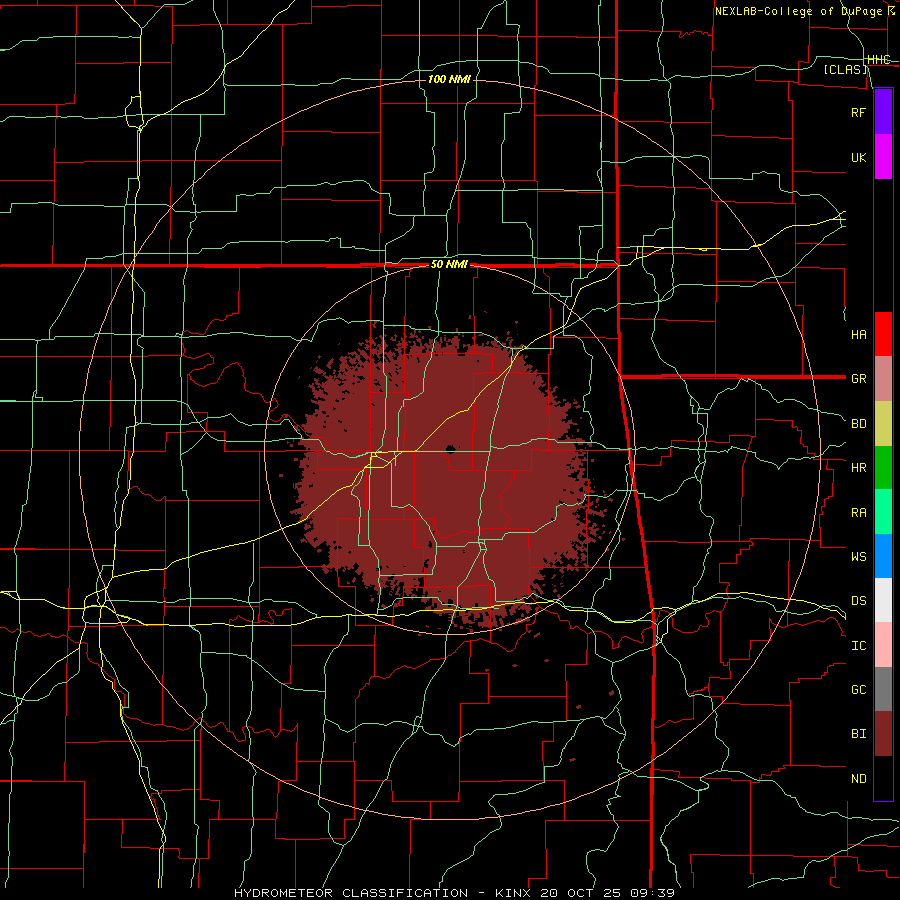Click the RF purple legend swatch
This screenshot has width=900, height=900.
[883, 112]
